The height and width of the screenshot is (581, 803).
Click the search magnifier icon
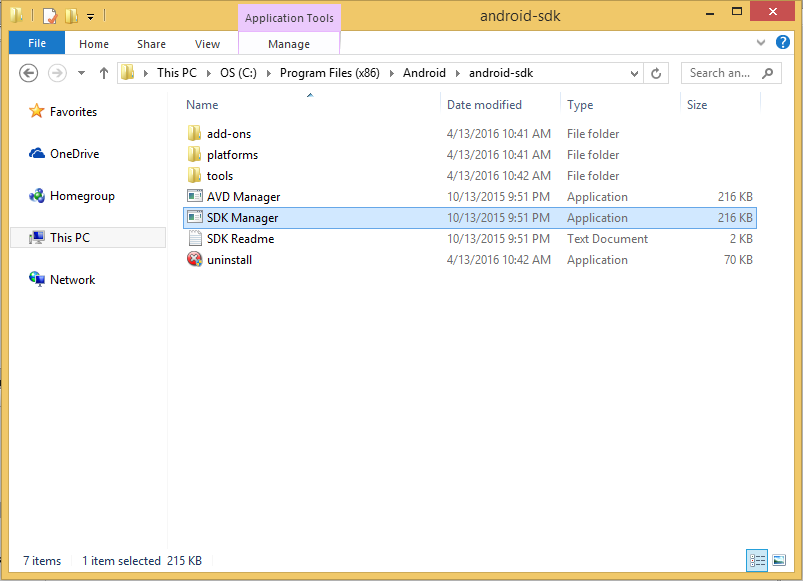click(x=767, y=73)
